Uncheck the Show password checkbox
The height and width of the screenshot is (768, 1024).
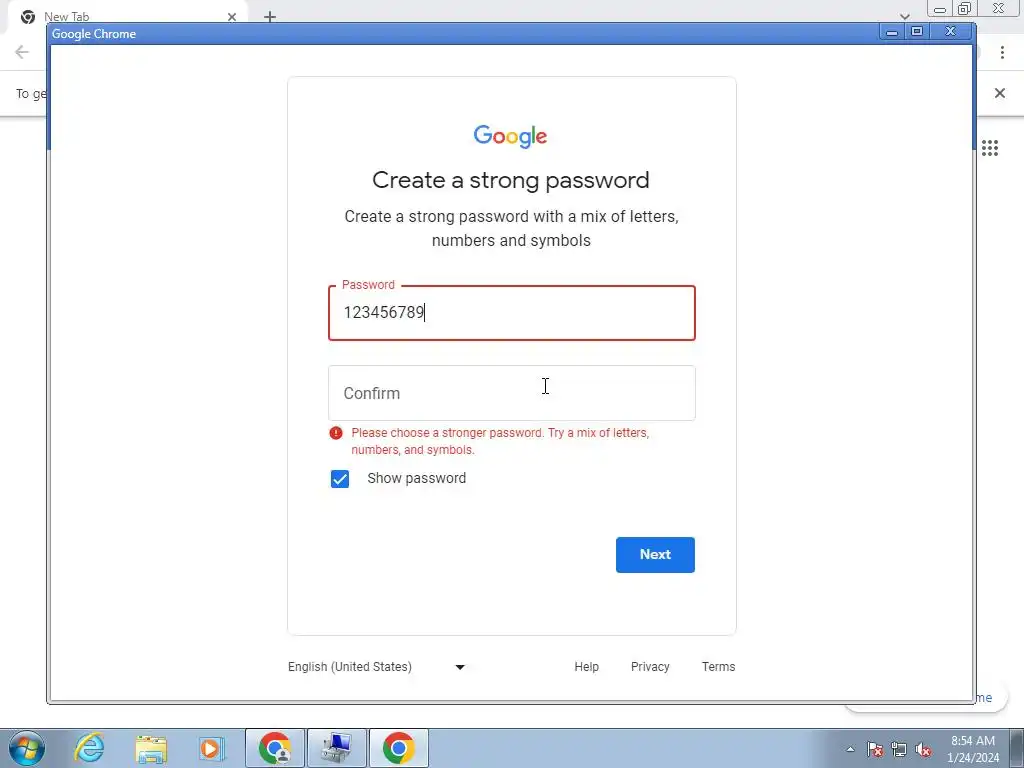(x=340, y=479)
